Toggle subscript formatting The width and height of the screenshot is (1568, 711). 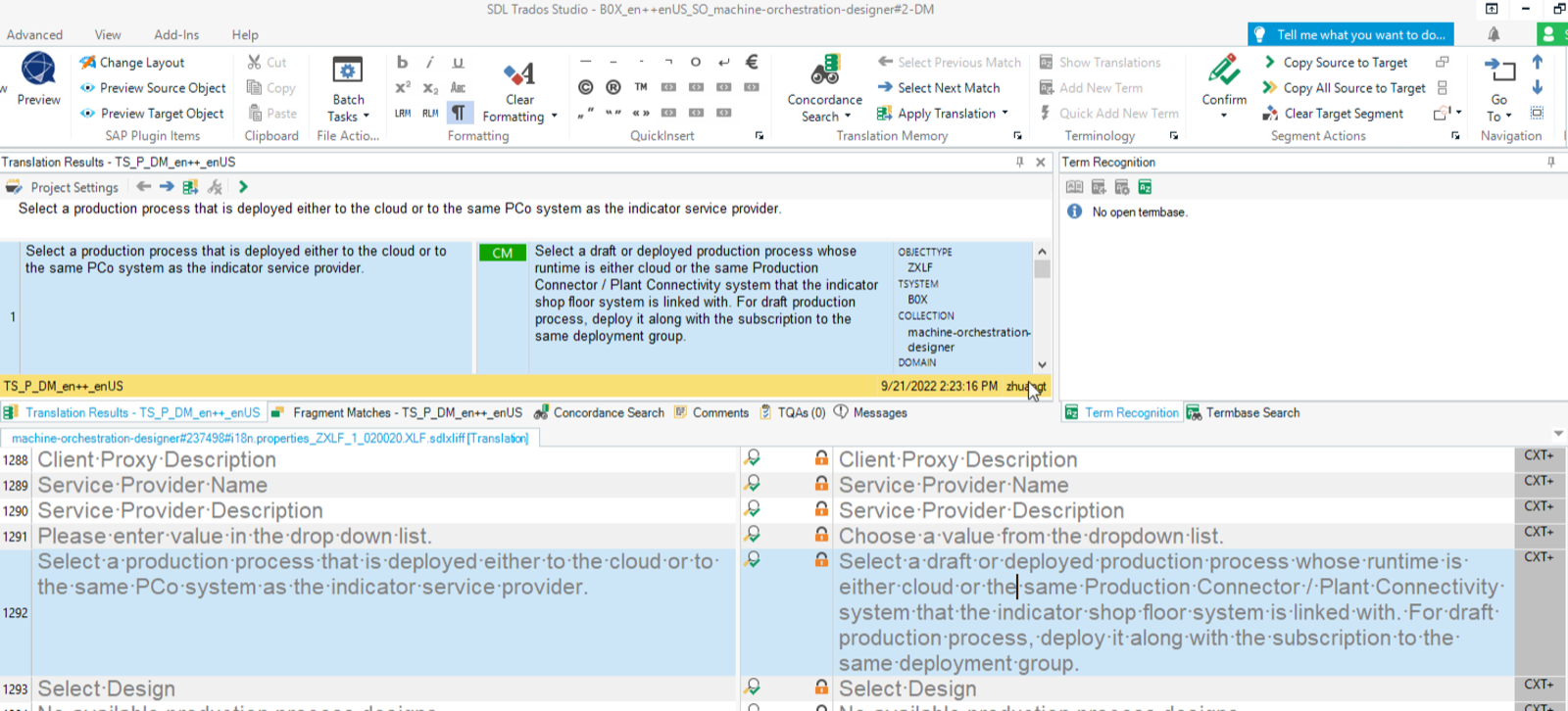430,87
